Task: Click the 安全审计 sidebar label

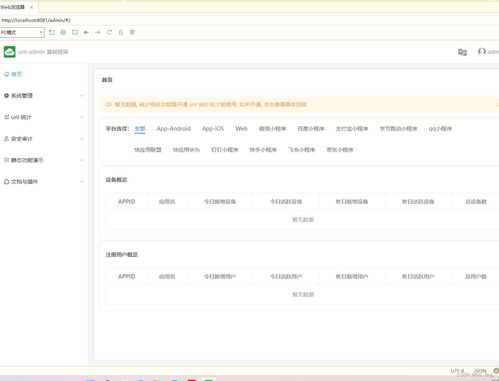Action: [22, 139]
